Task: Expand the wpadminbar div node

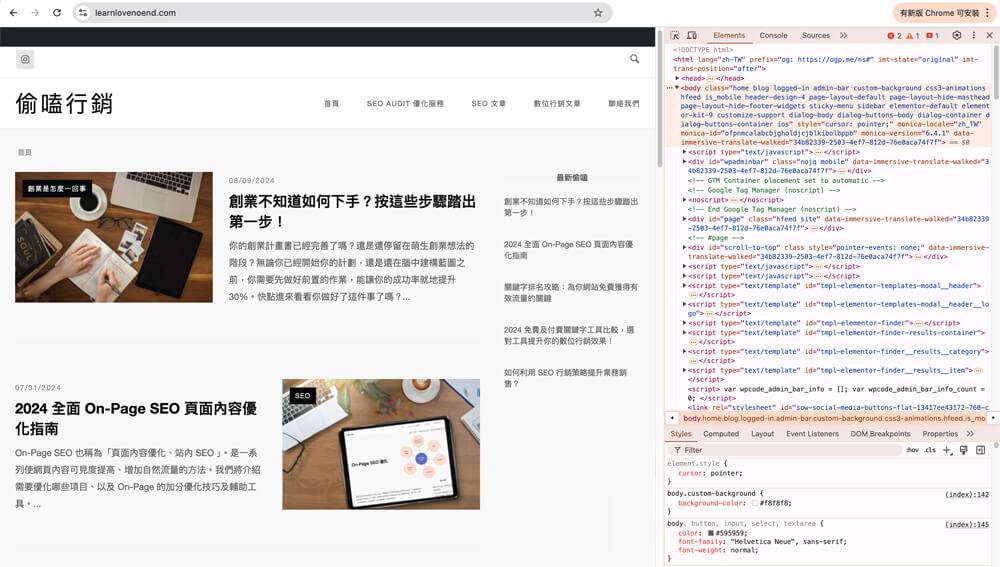Action: (684, 161)
